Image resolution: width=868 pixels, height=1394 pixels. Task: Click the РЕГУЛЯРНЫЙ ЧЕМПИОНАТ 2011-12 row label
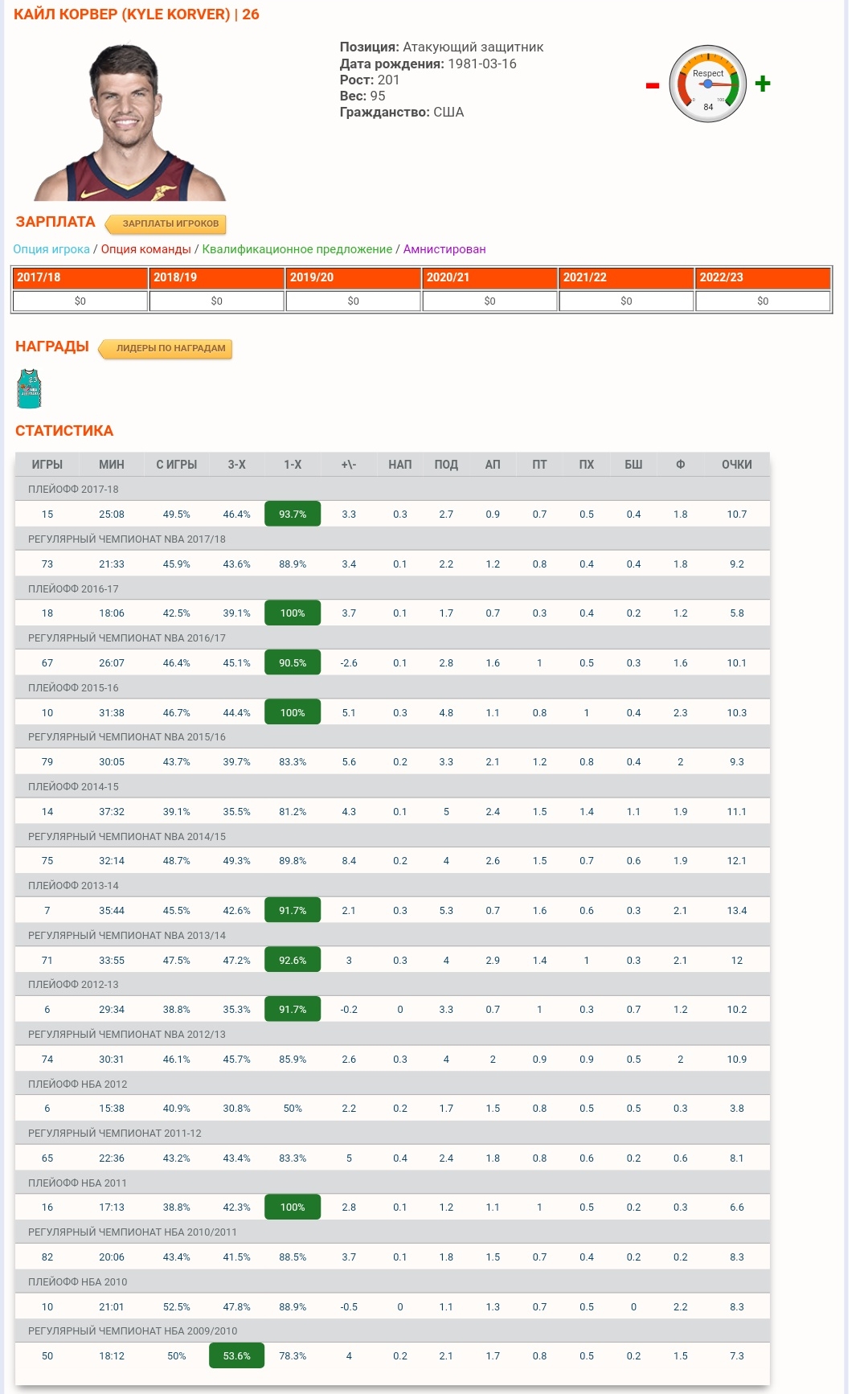(x=115, y=1134)
